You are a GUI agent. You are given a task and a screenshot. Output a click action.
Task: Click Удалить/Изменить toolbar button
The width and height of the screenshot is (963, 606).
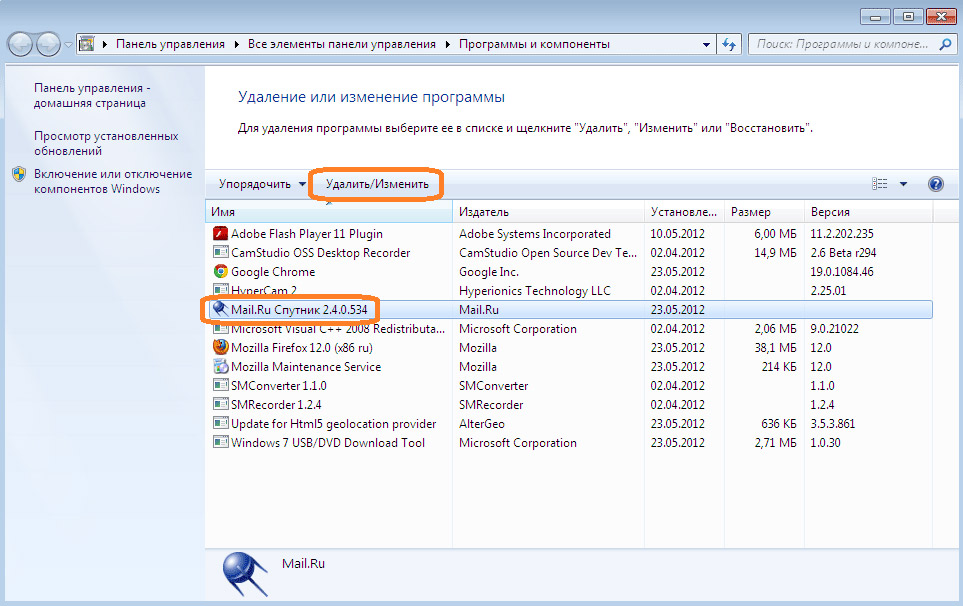click(377, 184)
